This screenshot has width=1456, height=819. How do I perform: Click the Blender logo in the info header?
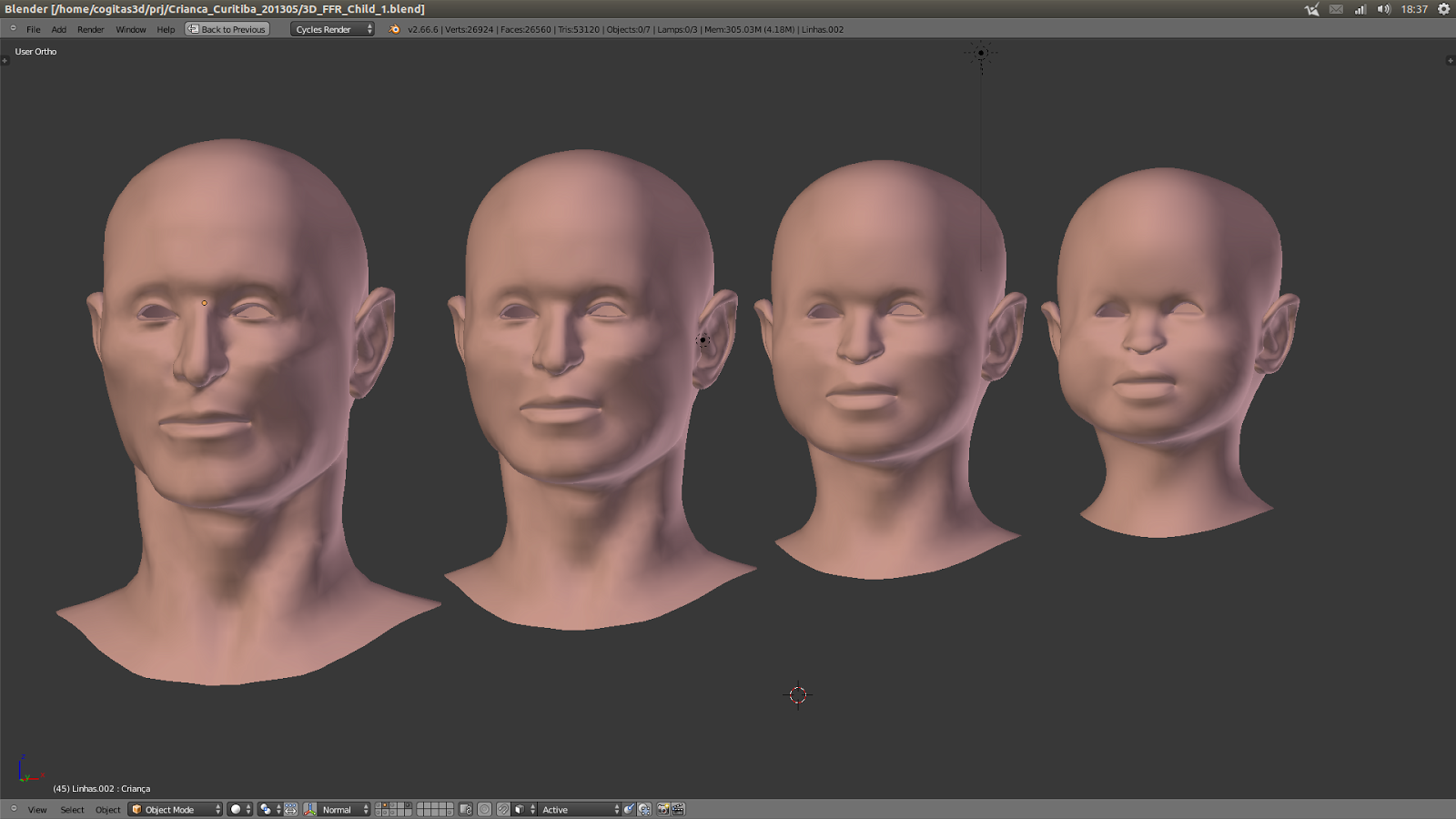(393, 28)
